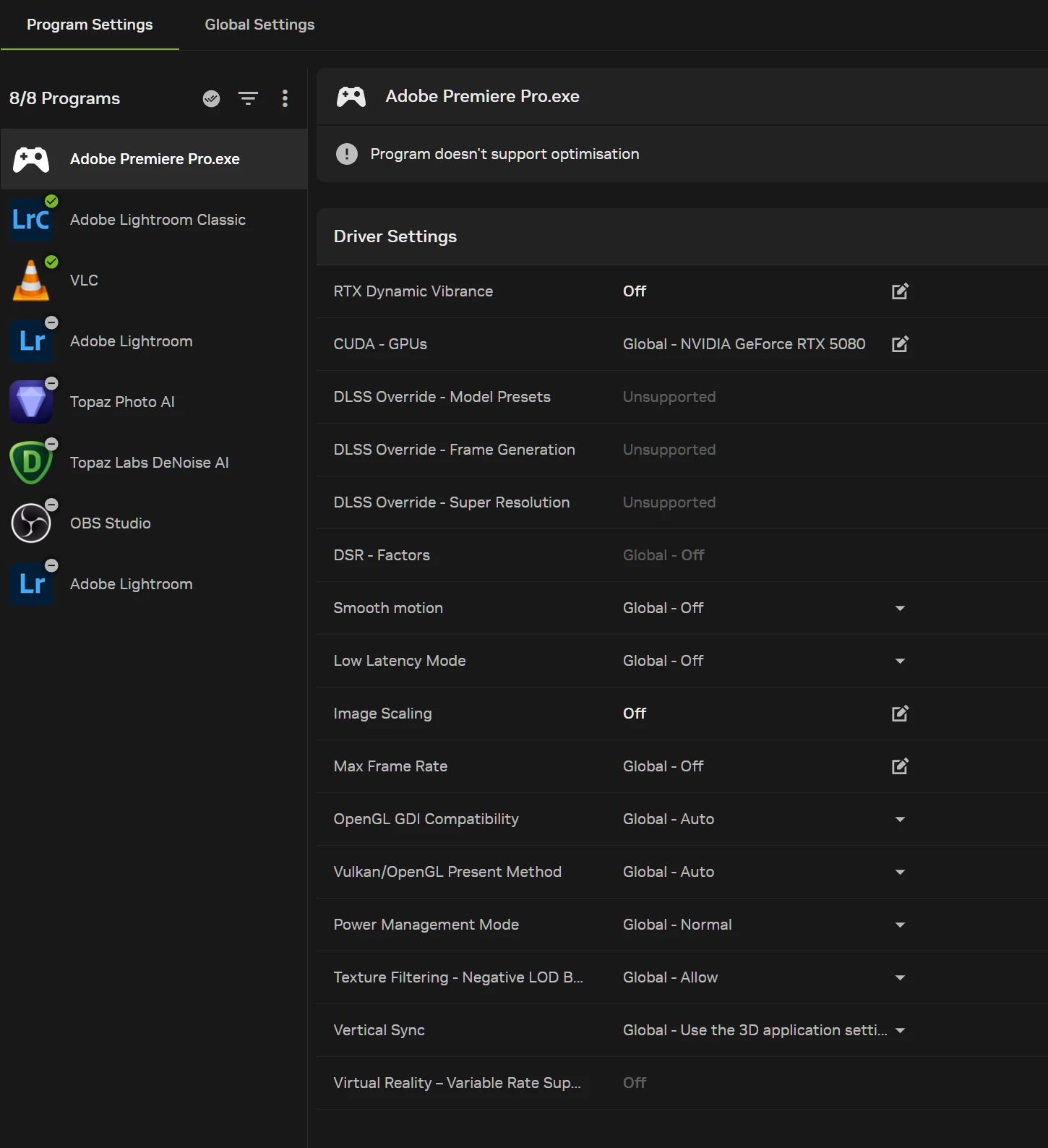Edit the Max Frame Rate setting

click(900, 766)
